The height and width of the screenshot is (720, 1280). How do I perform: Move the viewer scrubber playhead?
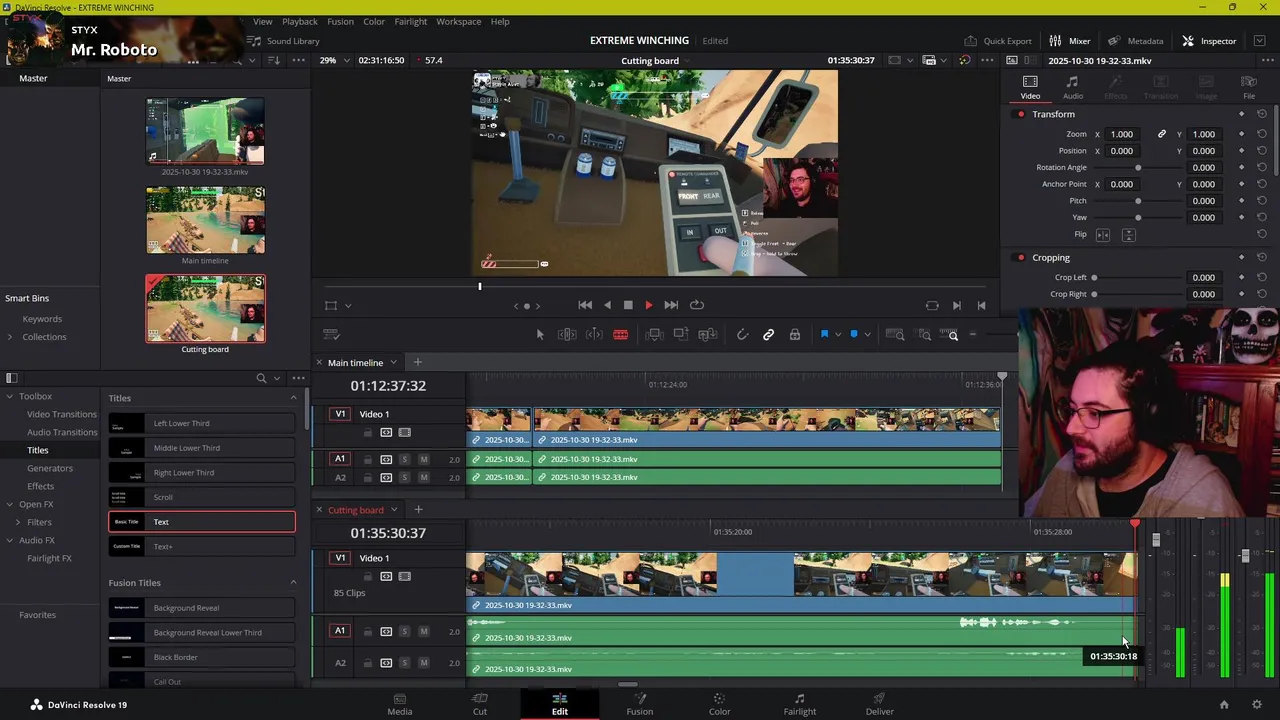pyautogui.click(x=480, y=287)
